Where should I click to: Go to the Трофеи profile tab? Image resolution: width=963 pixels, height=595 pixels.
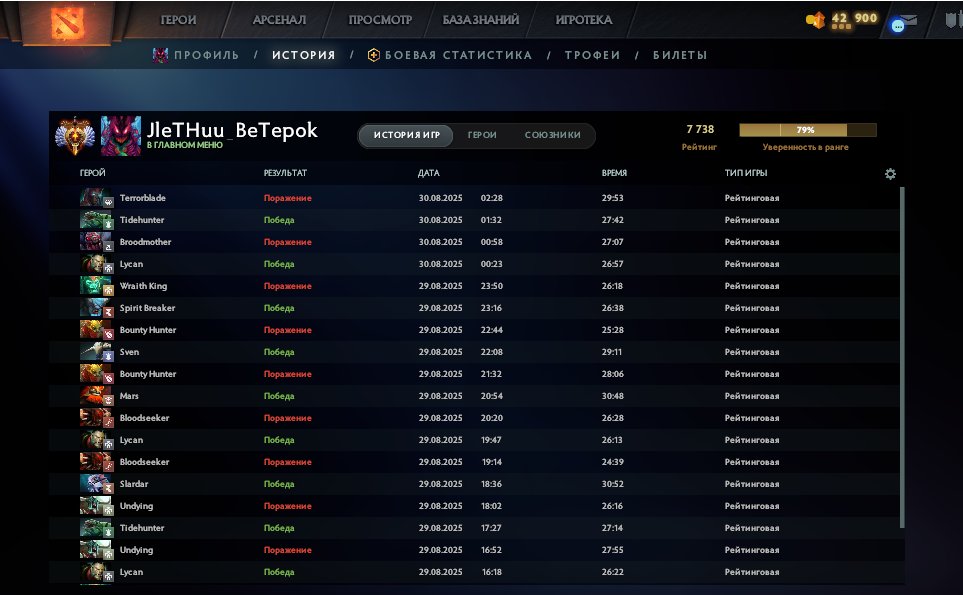pyautogui.click(x=592, y=56)
